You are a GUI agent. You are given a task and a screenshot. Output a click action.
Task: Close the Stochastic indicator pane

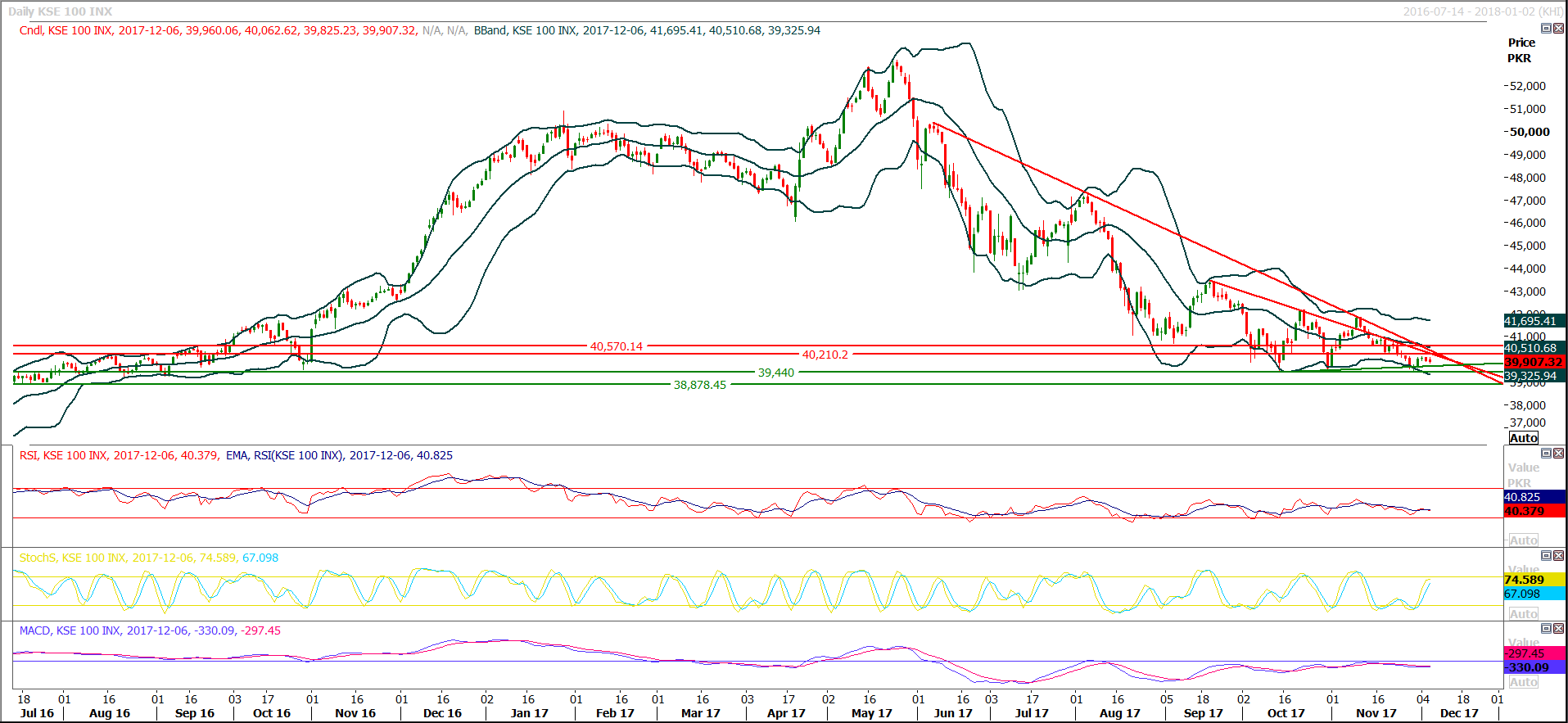click(1558, 556)
